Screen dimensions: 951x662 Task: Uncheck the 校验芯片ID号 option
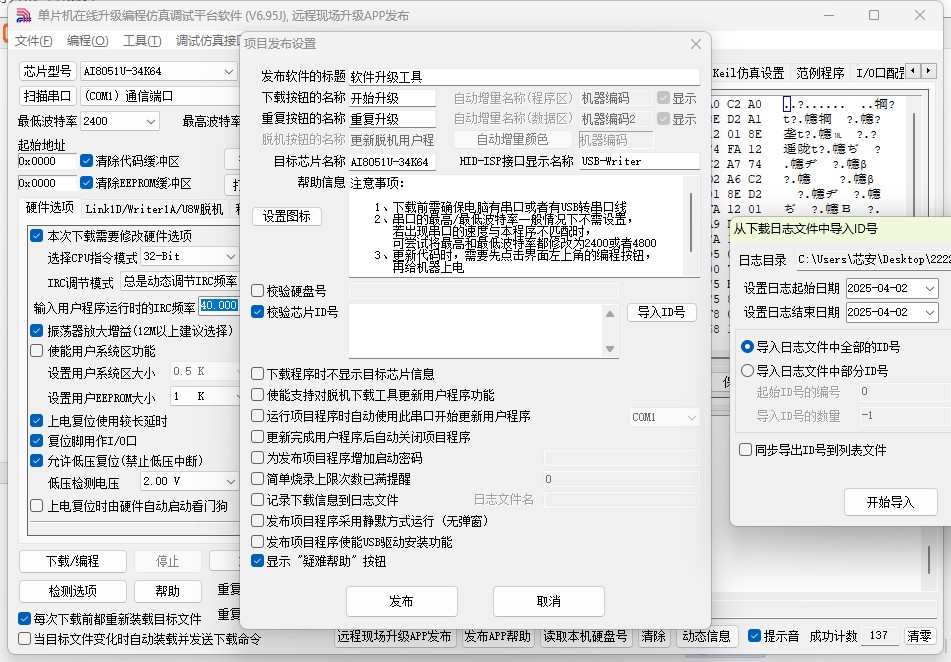pyautogui.click(x=258, y=312)
